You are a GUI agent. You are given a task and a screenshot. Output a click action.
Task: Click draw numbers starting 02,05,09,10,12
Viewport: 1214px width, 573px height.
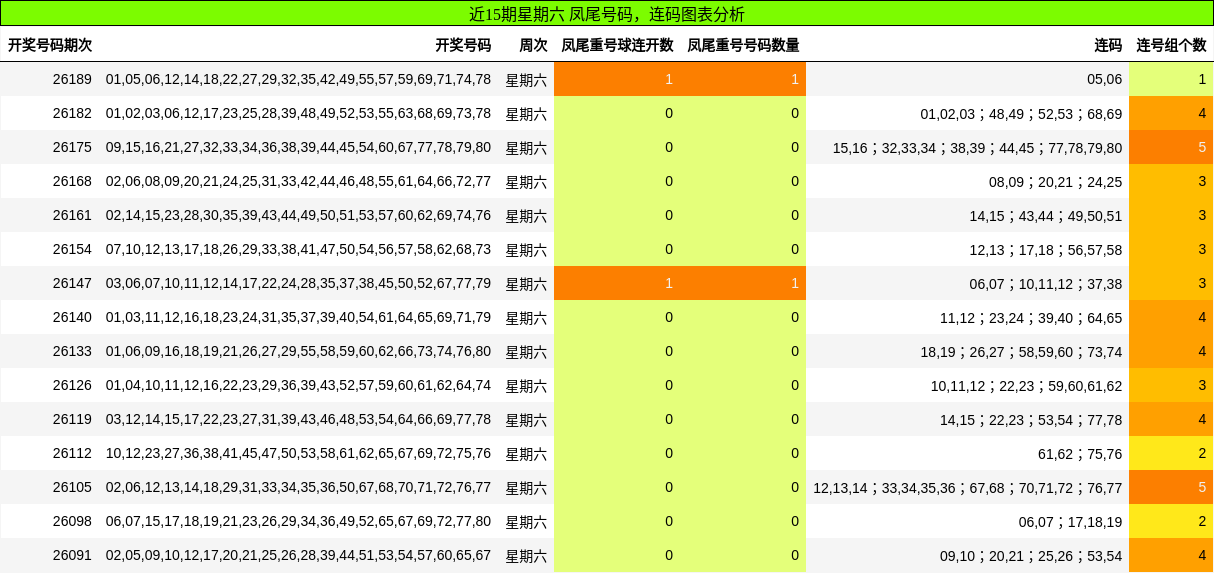299,555
